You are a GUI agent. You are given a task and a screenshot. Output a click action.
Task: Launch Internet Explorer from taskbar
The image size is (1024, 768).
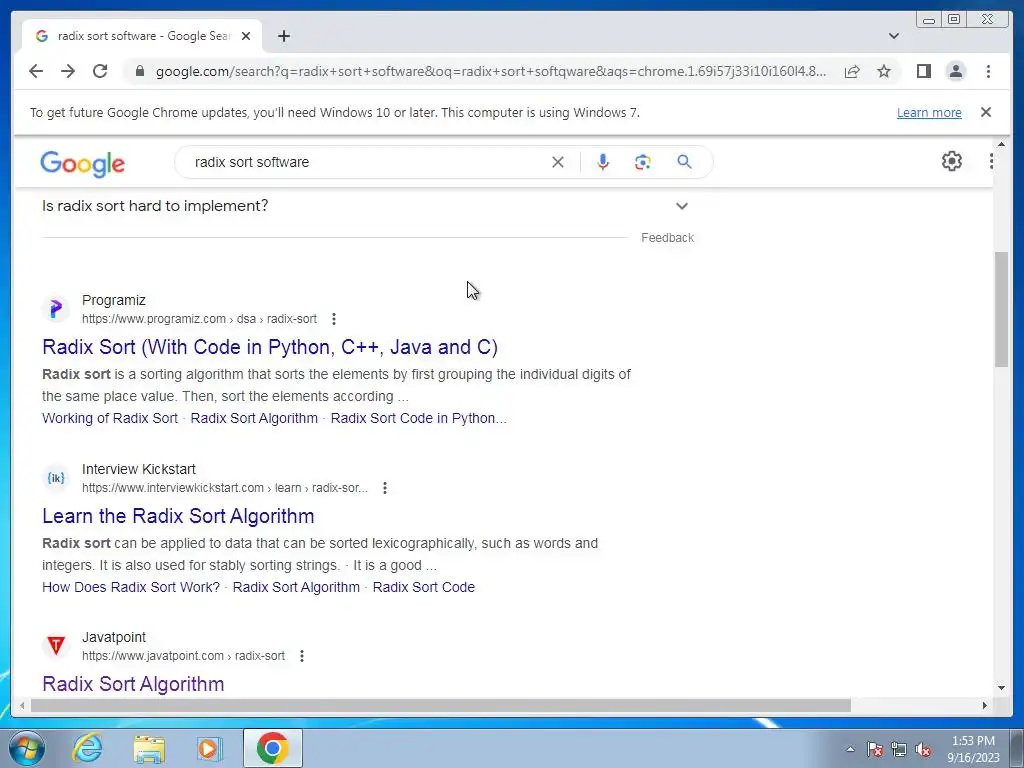point(88,748)
